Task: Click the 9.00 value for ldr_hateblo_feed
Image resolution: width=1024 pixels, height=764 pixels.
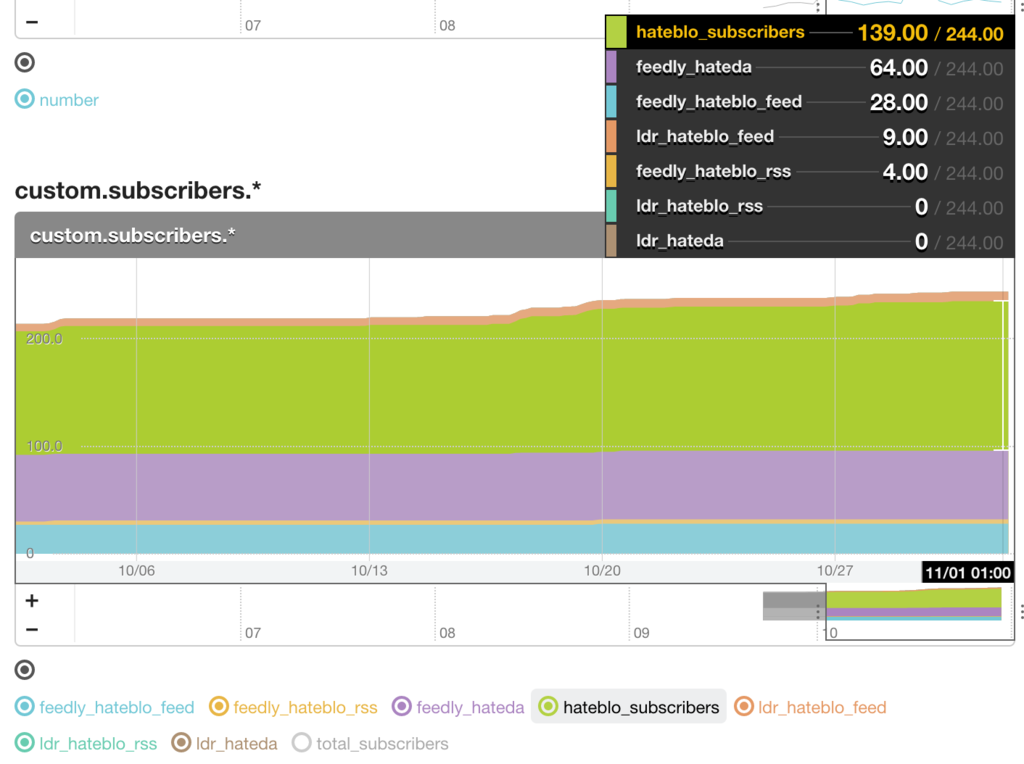Action: point(905,136)
